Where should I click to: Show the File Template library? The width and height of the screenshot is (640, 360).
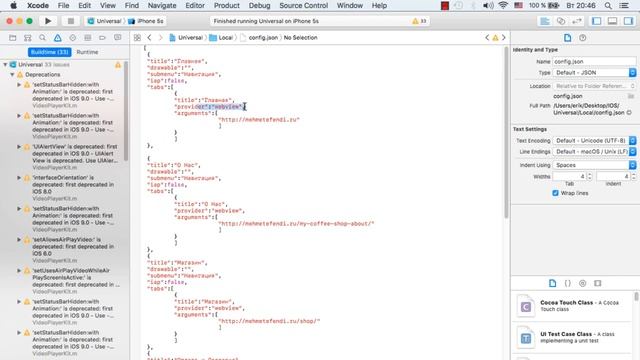552,283
